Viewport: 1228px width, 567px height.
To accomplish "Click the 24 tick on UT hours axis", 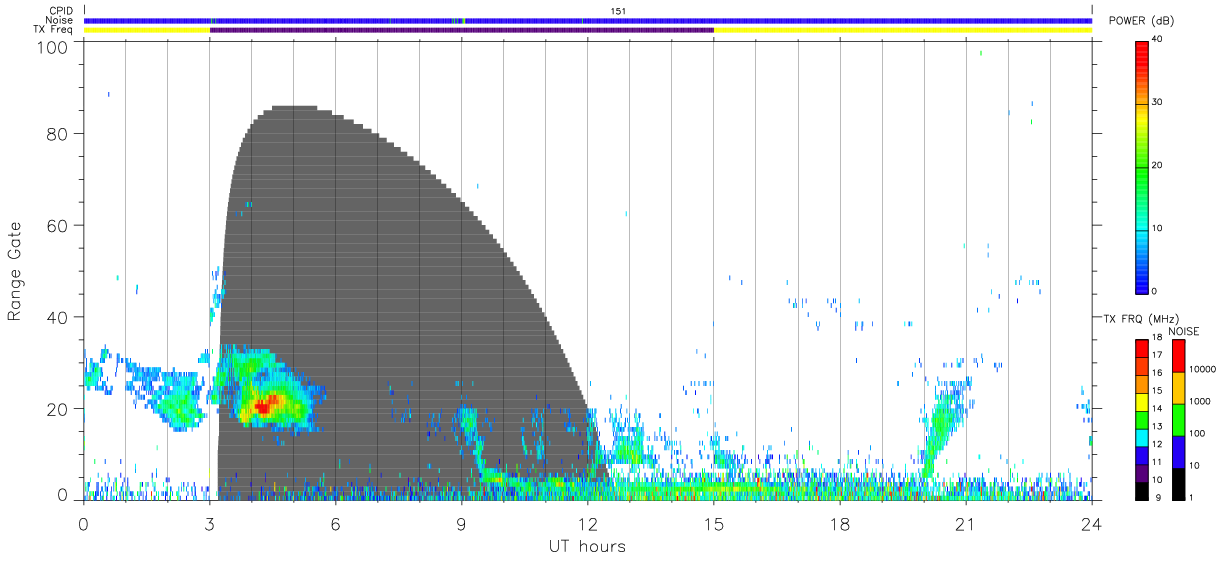I will point(1092,523).
